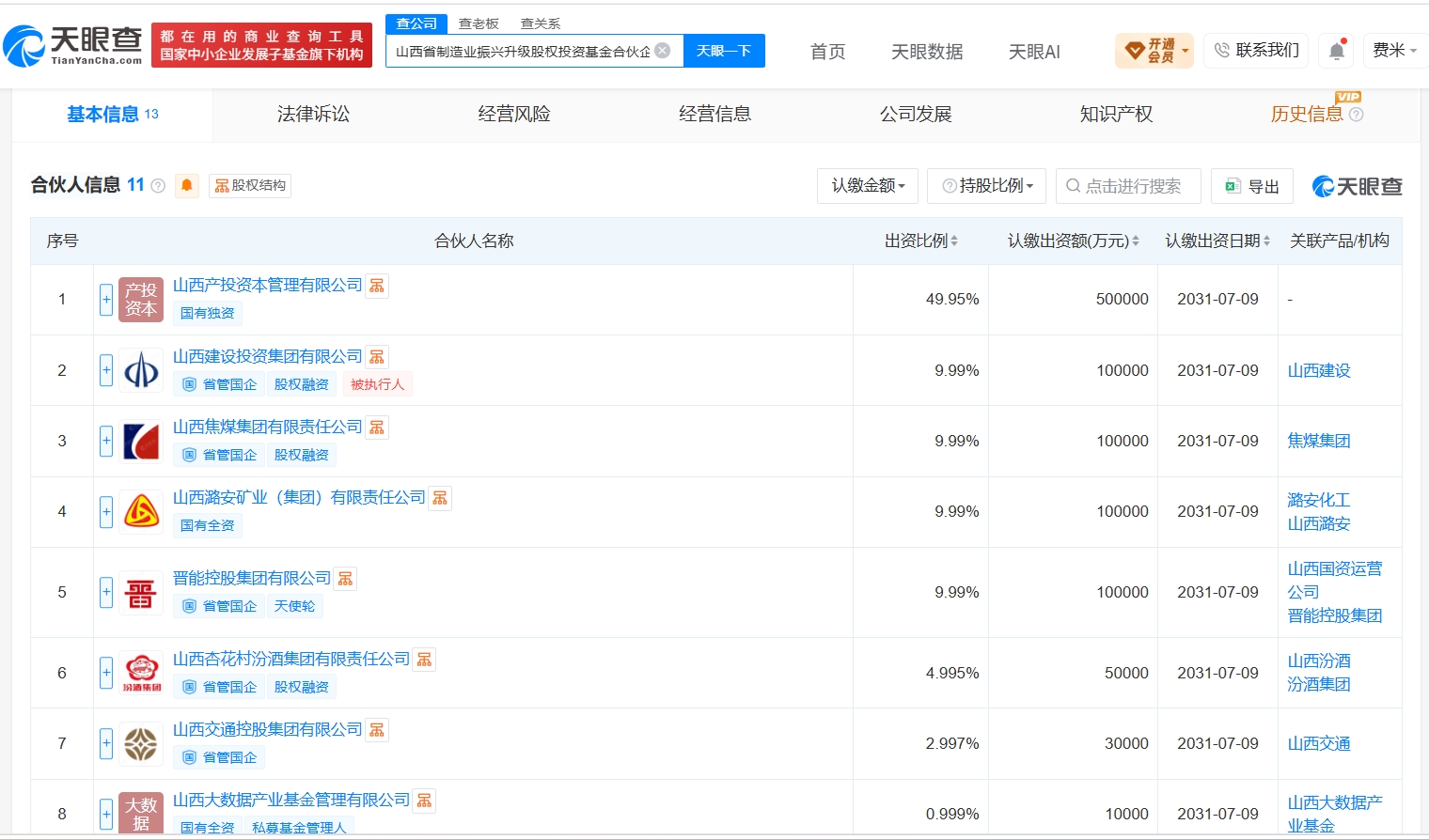Click the 天眼查 logo in top left
The height and width of the screenshot is (840, 1429).
pyautogui.click(x=73, y=45)
